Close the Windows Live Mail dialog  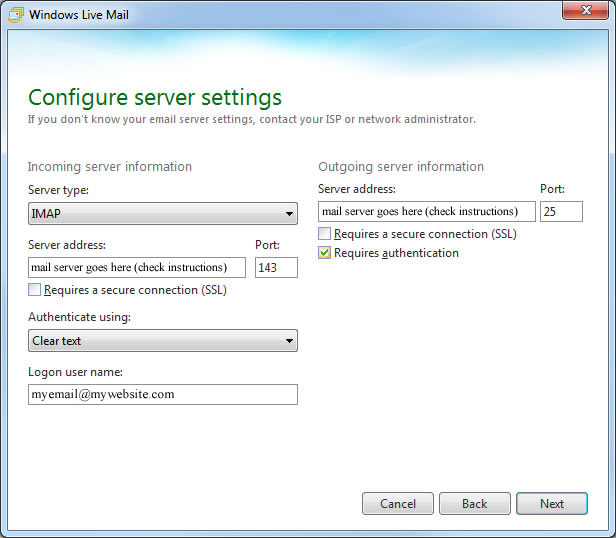pyautogui.click(x=588, y=13)
